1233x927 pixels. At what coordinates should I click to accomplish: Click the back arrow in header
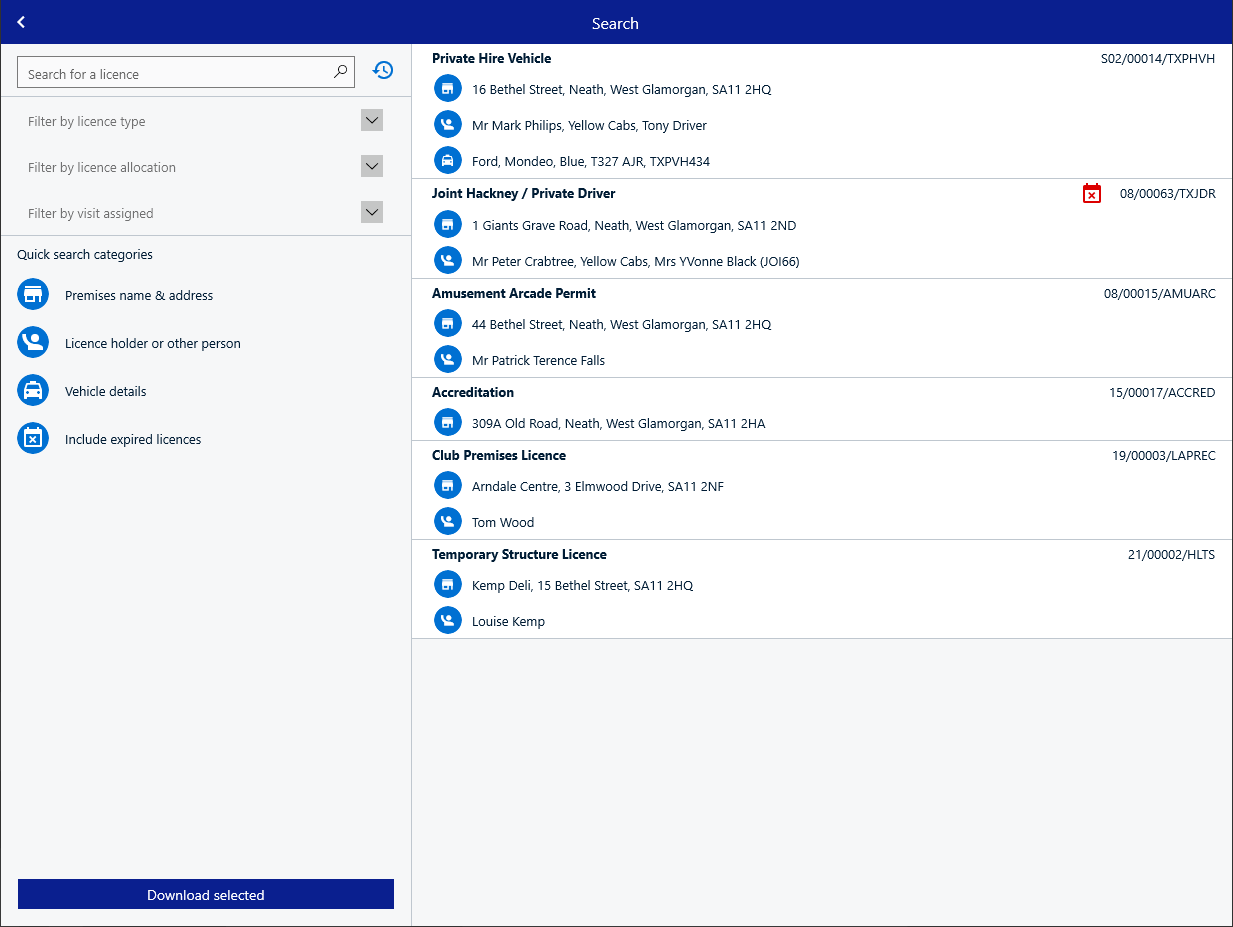tap(21, 22)
